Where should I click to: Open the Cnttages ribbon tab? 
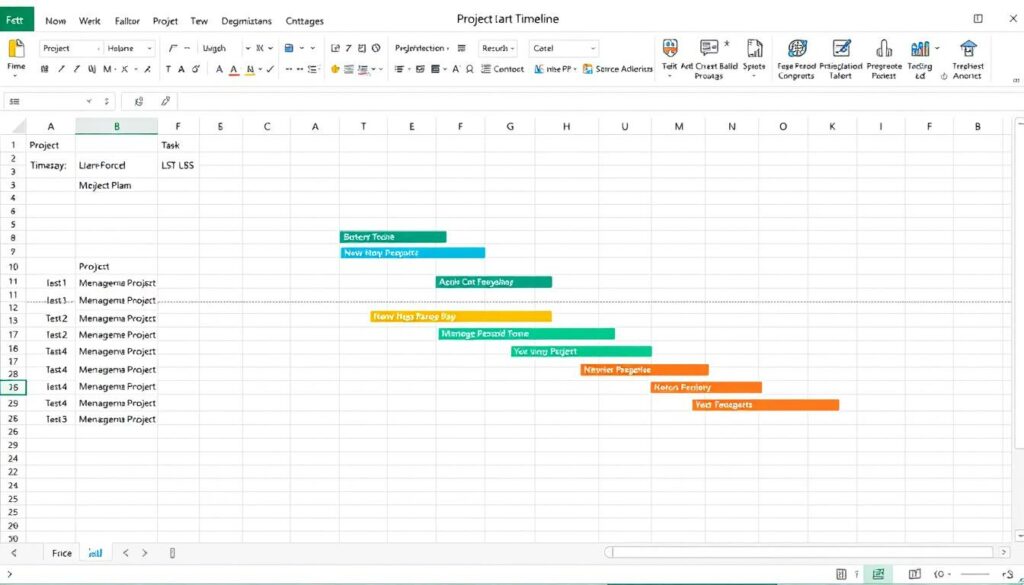click(304, 21)
